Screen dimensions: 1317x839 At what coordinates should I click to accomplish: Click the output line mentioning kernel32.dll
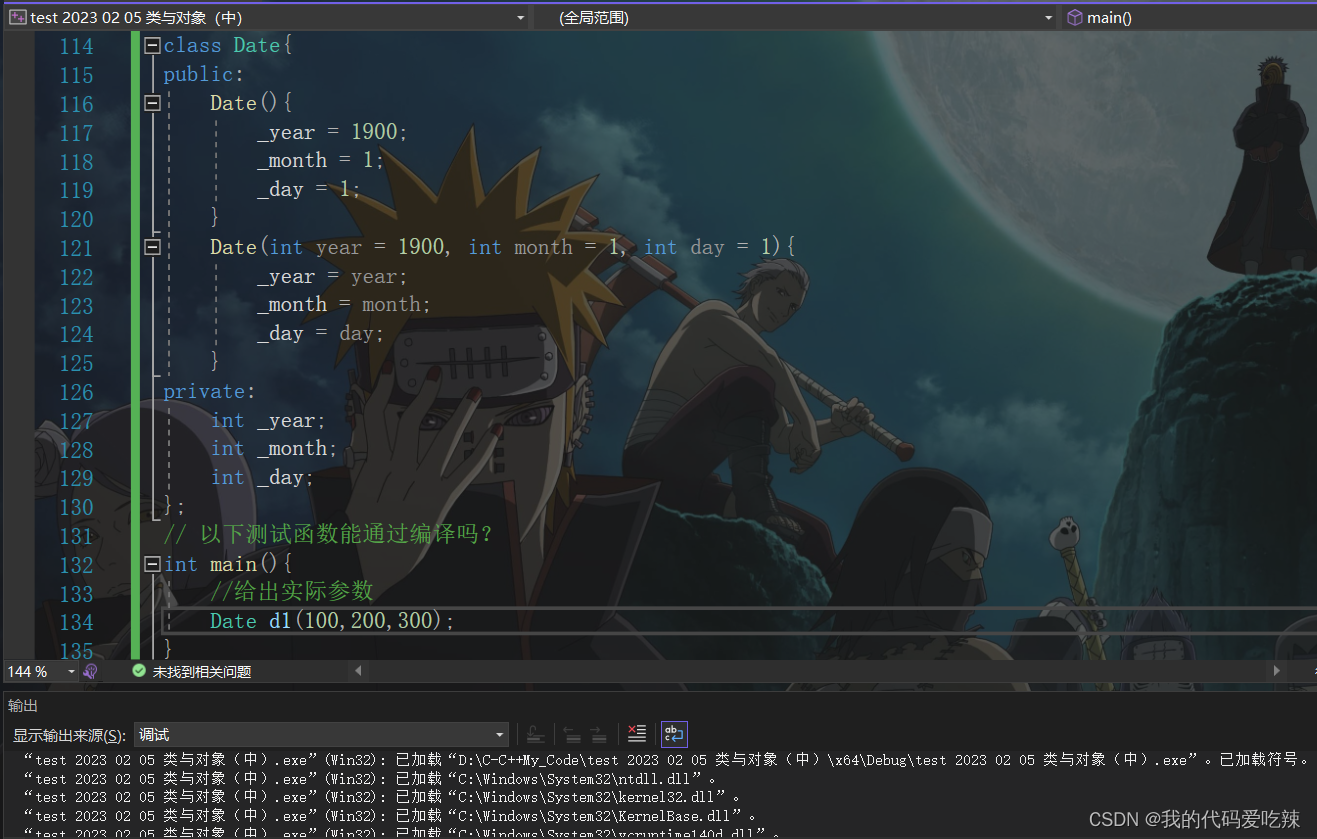(382, 798)
